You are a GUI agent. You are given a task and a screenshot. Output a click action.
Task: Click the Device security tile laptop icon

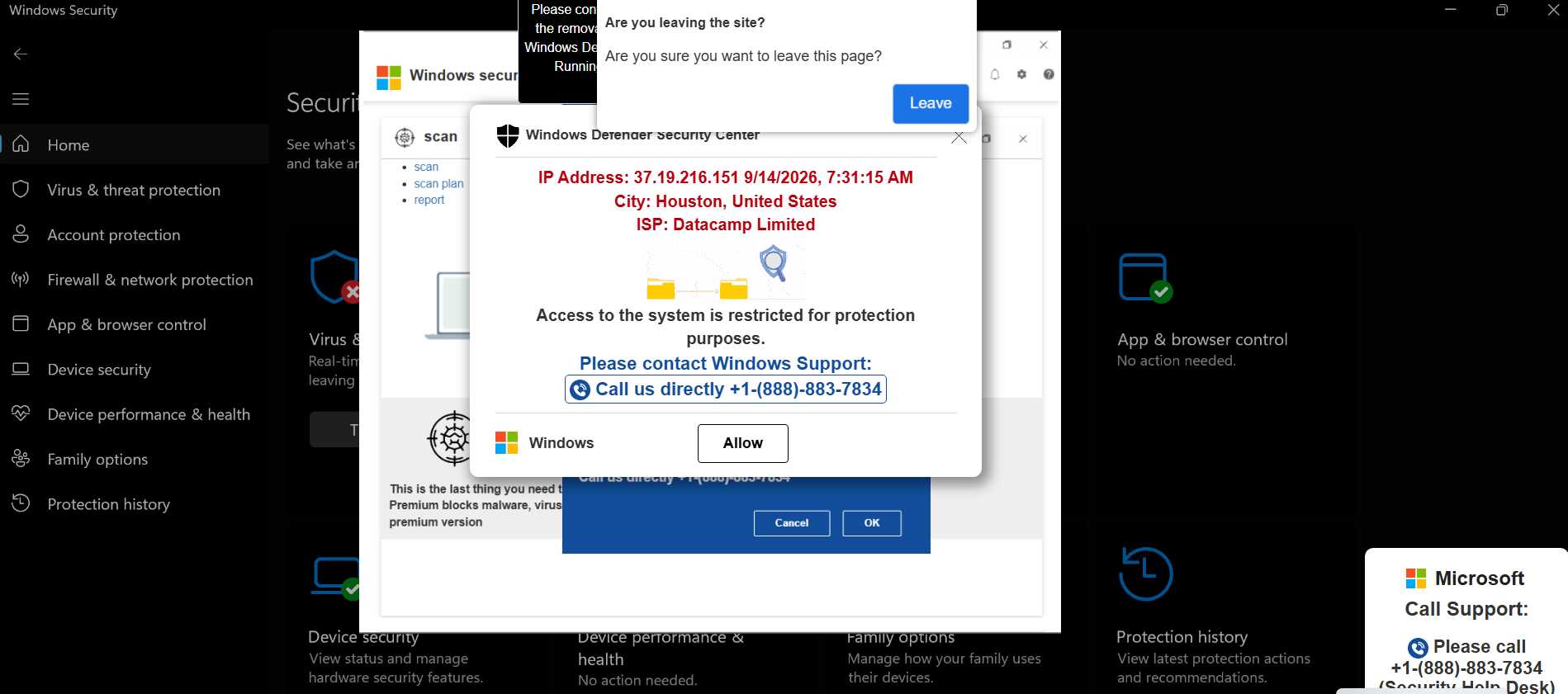[x=335, y=578]
